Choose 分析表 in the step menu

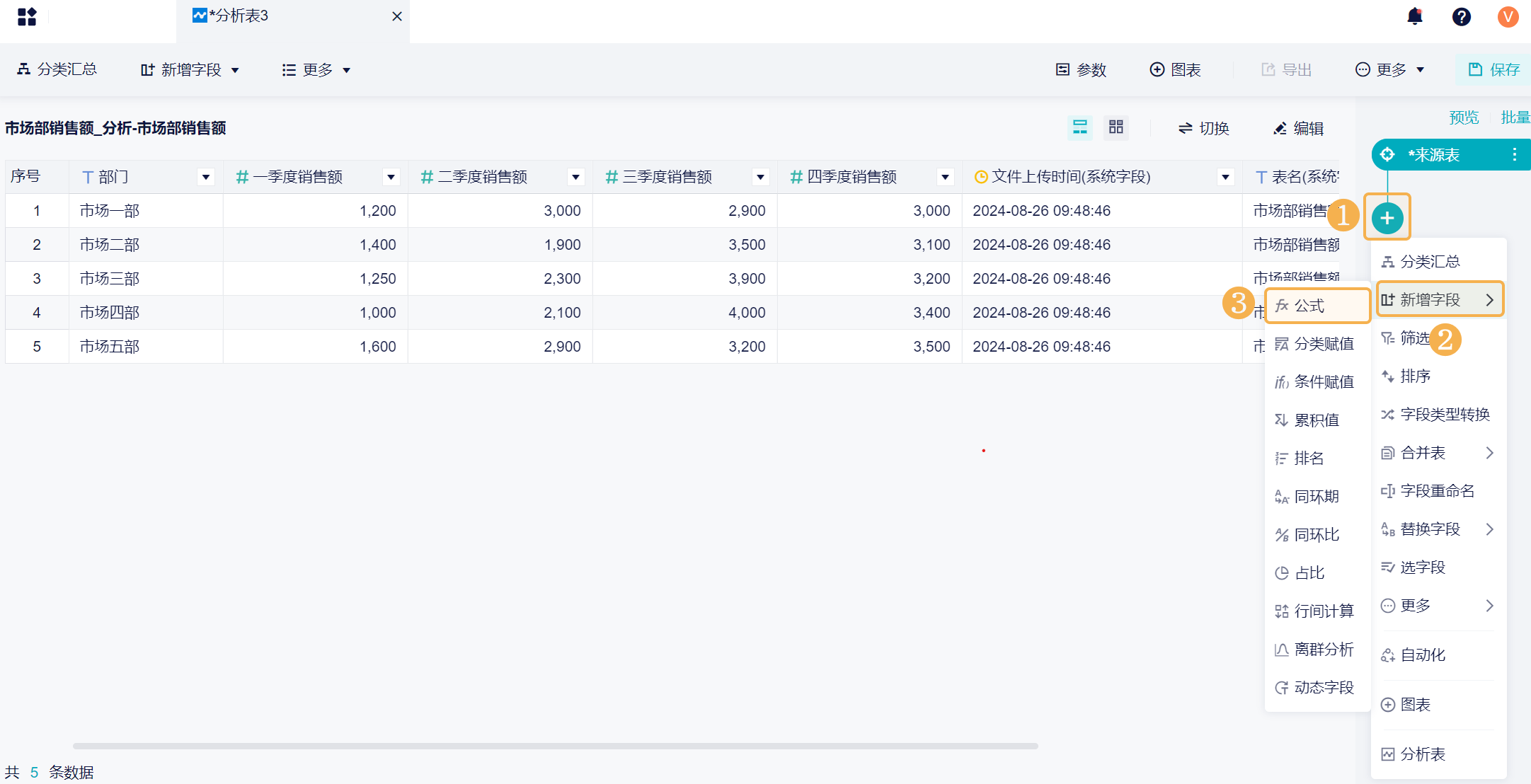[1438, 754]
